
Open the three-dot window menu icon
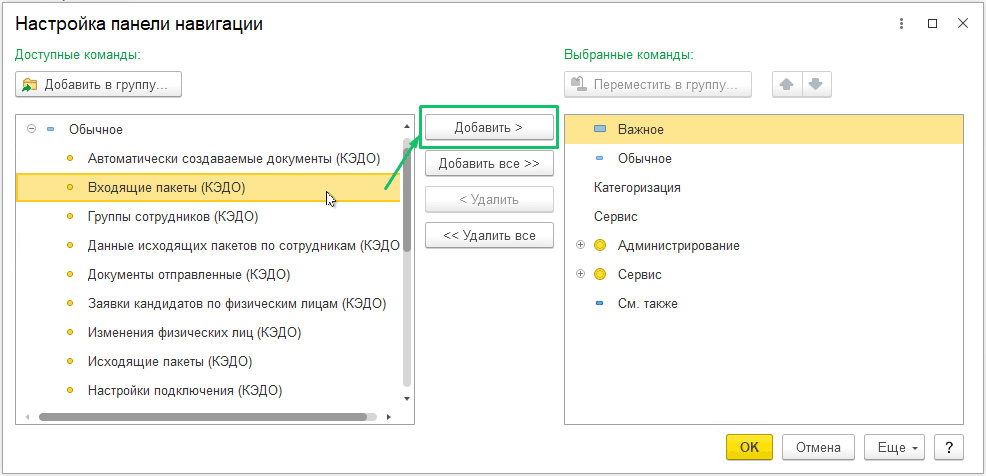point(902,24)
